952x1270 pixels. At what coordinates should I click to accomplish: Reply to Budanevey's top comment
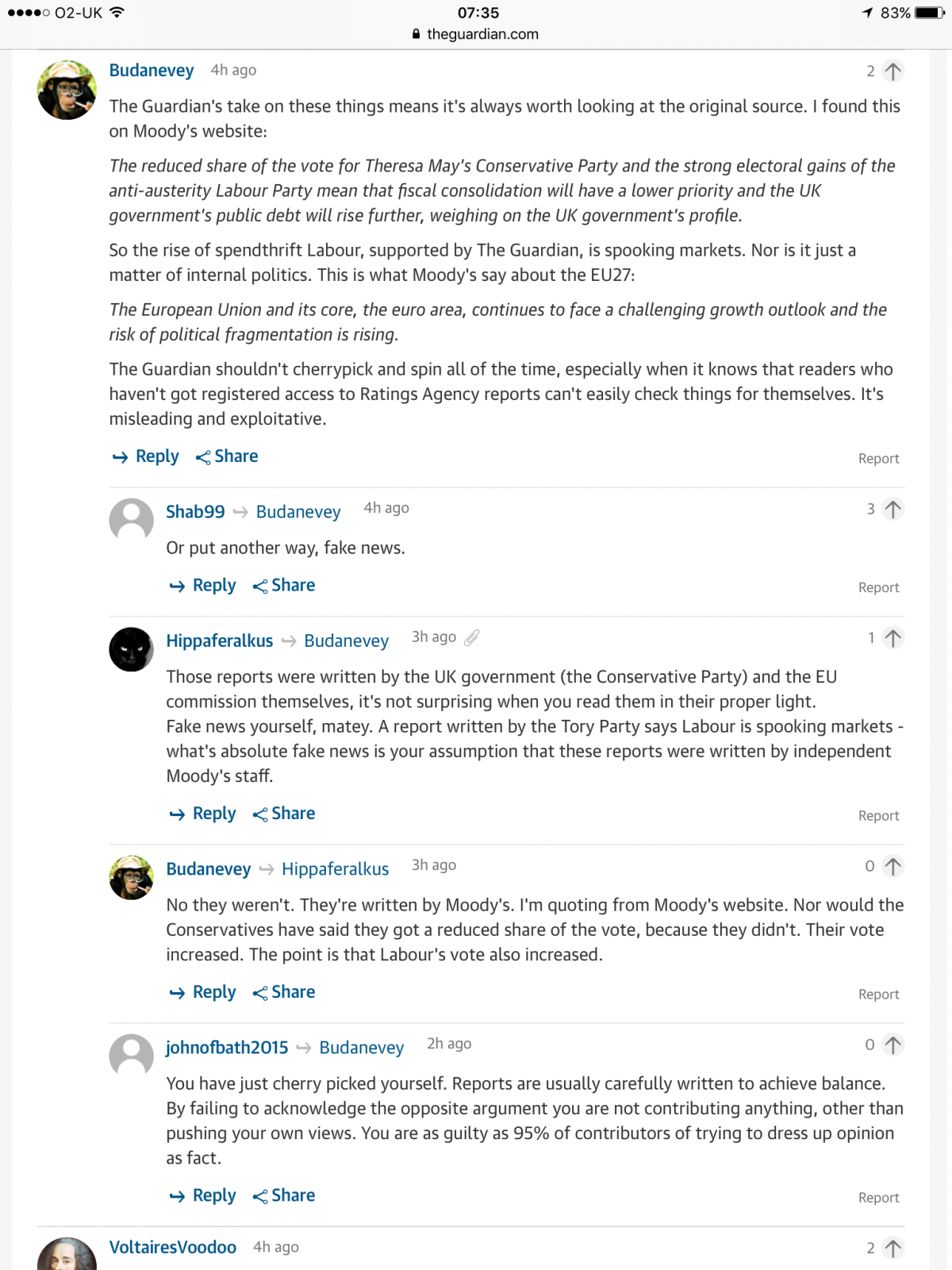point(147,456)
